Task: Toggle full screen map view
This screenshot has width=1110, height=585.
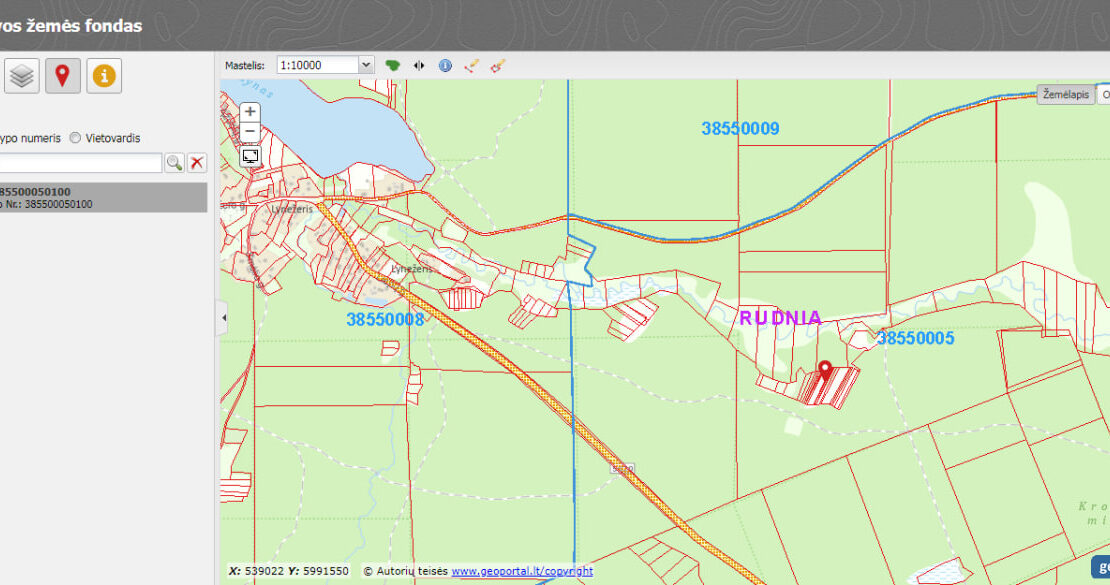Action: point(250,156)
